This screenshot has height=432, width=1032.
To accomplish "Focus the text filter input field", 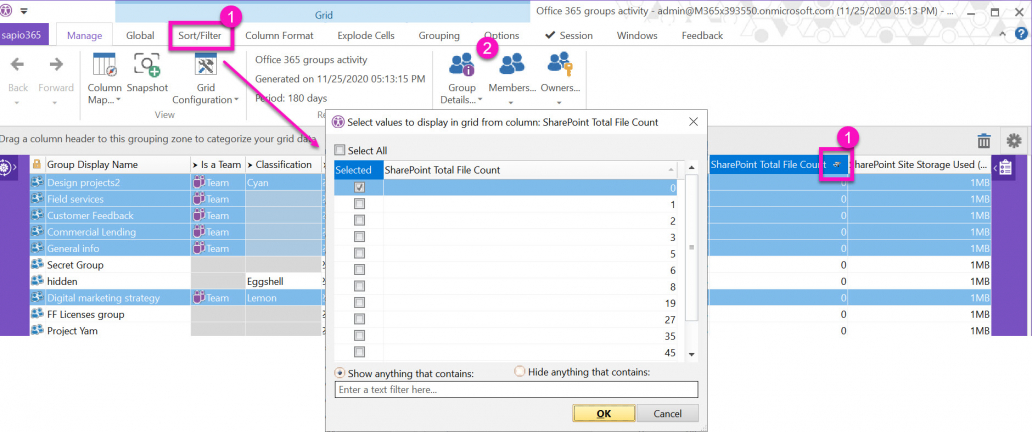I will pyautogui.click(x=516, y=390).
